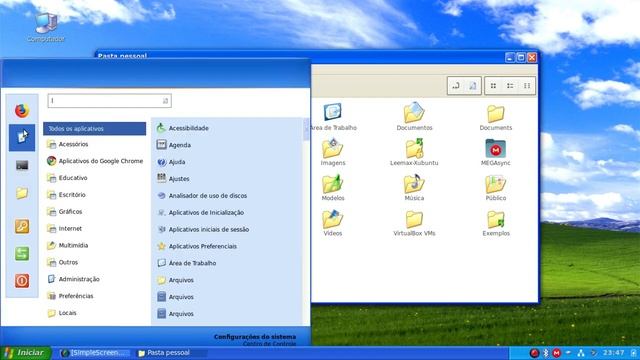The width and height of the screenshot is (640, 360).
Task: Launch Firefox from the menu favorites sidebar
Action: click(22, 111)
